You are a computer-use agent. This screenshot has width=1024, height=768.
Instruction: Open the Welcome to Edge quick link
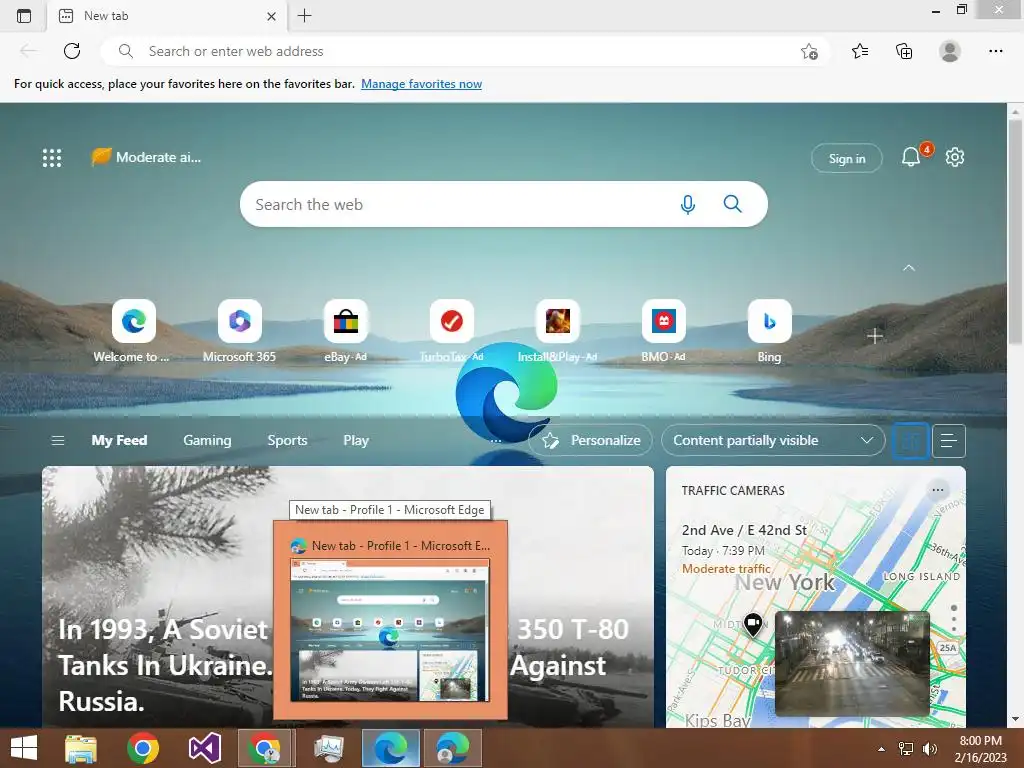coord(133,330)
